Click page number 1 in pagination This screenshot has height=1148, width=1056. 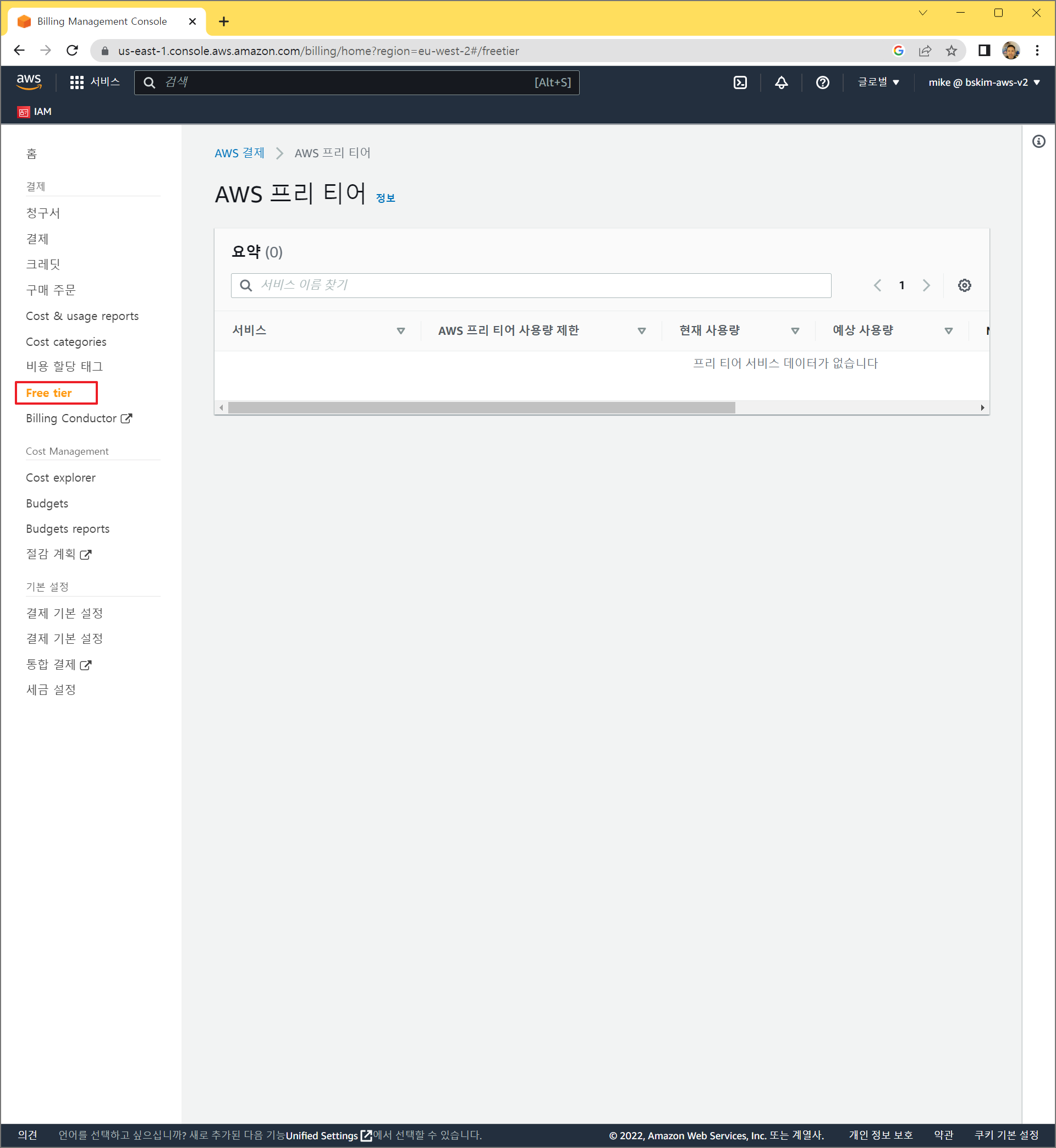[x=901, y=285]
